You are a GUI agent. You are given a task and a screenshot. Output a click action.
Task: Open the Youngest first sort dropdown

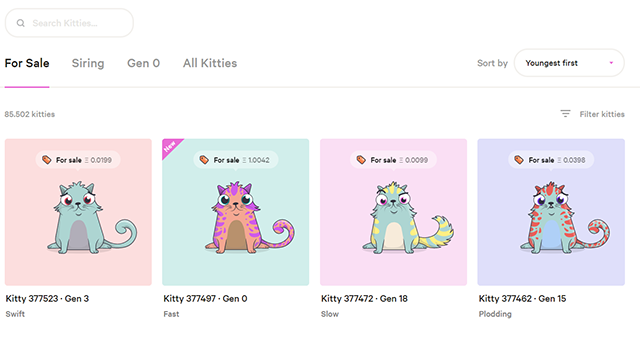click(569, 63)
